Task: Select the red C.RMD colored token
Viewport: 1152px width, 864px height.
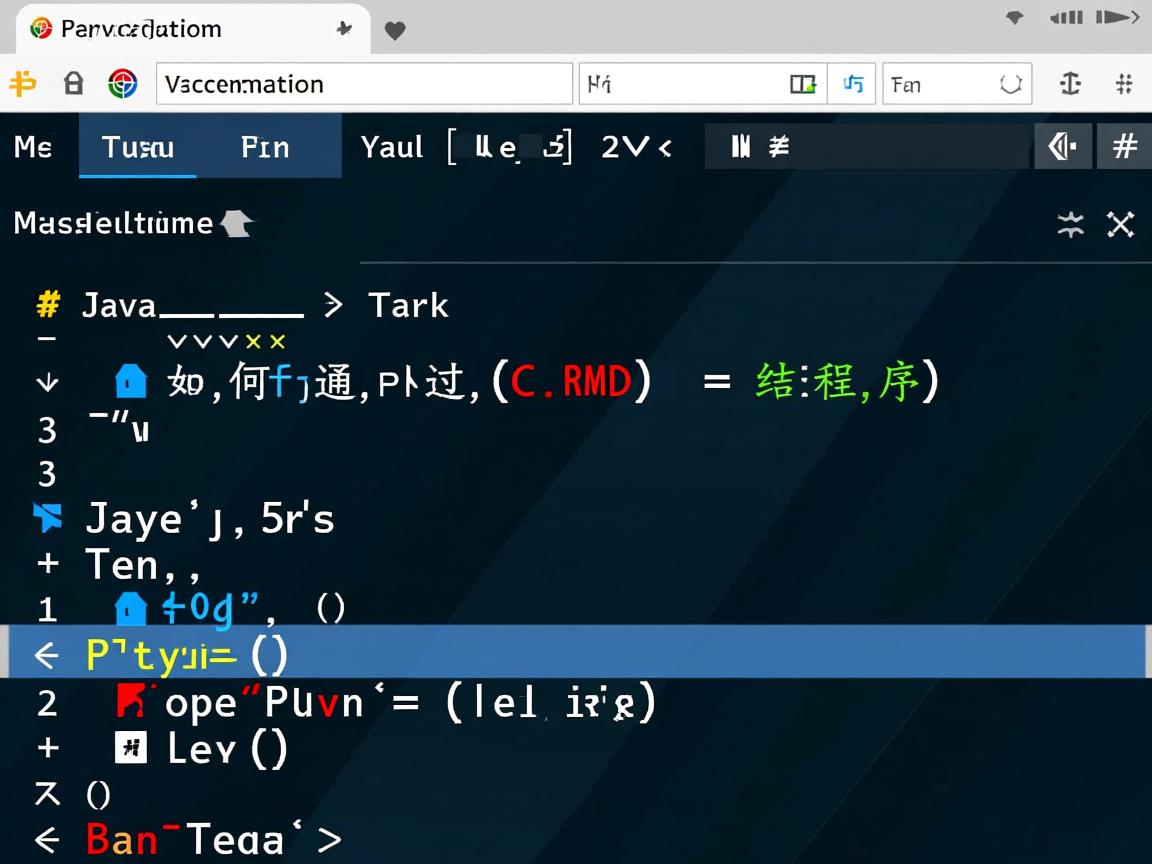Action: pos(572,381)
